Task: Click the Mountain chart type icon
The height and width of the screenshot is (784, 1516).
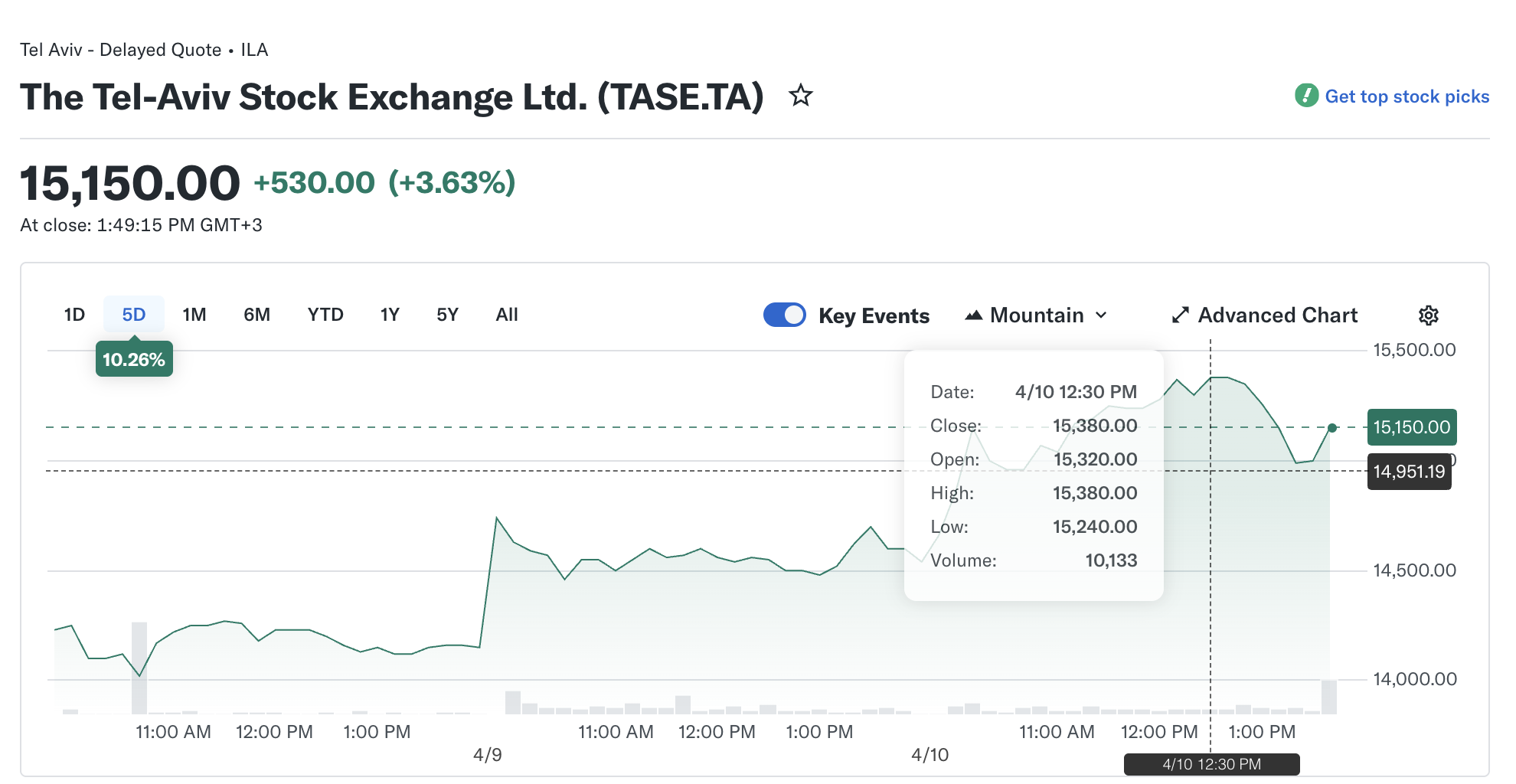Action: click(974, 315)
